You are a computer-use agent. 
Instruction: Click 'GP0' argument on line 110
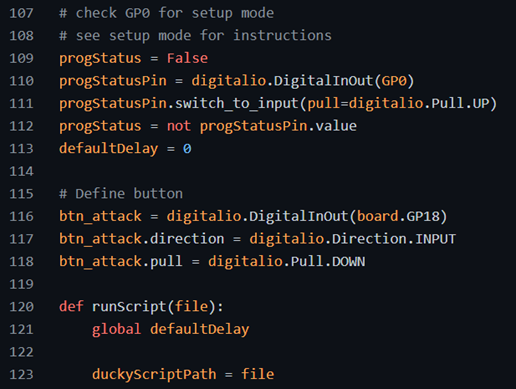pos(394,81)
